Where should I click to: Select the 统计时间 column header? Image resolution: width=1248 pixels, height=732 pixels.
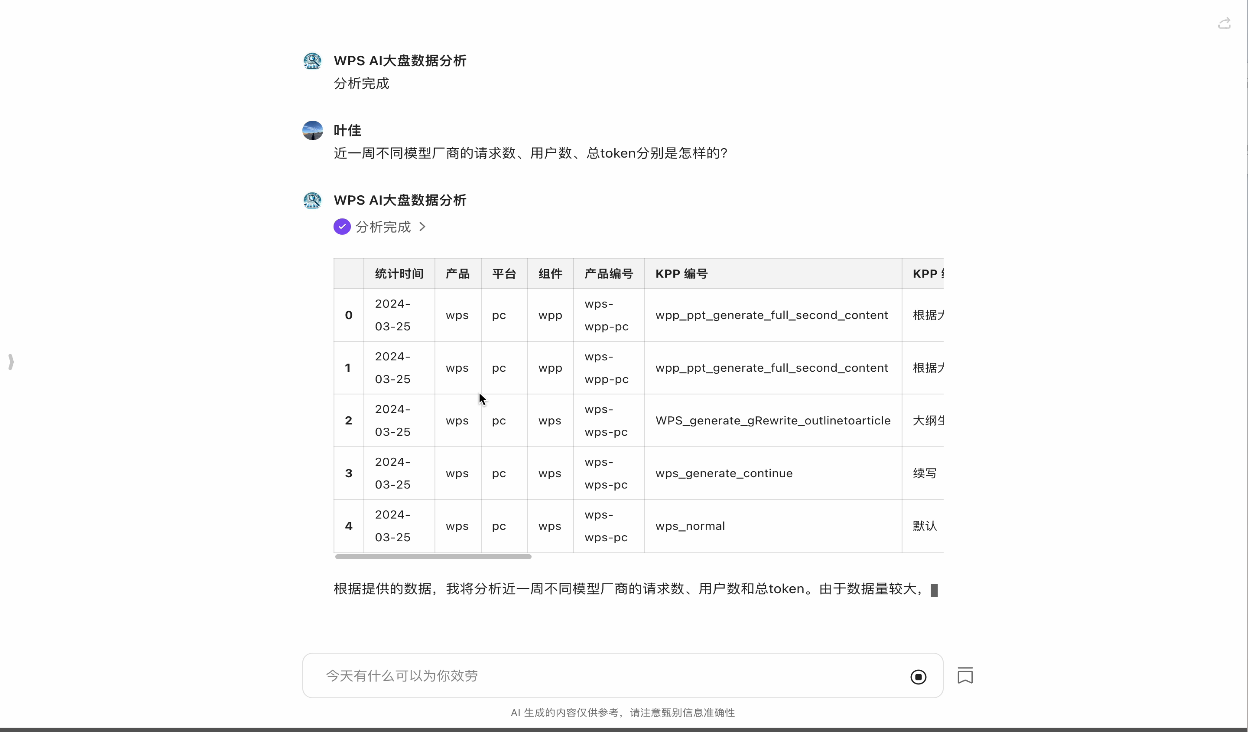coord(399,274)
